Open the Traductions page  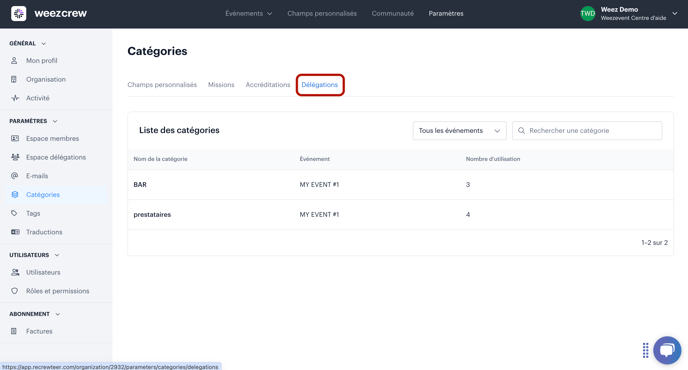click(x=44, y=232)
